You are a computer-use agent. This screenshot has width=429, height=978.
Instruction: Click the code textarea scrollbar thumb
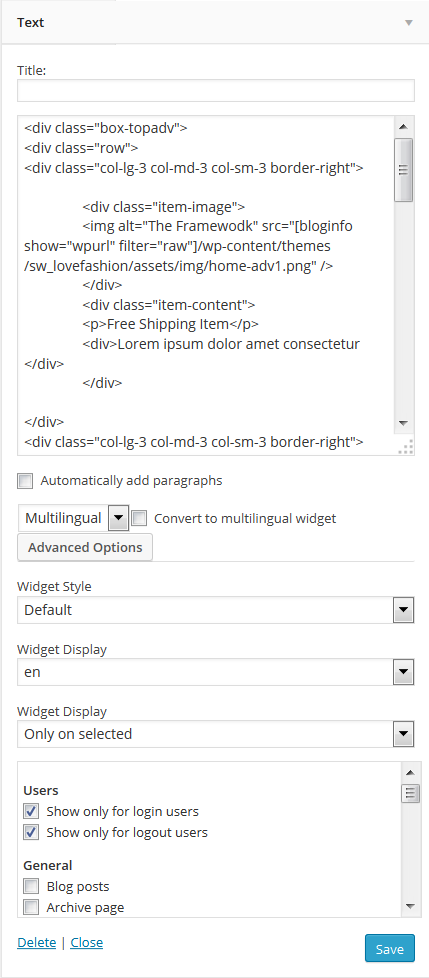pos(403,170)
